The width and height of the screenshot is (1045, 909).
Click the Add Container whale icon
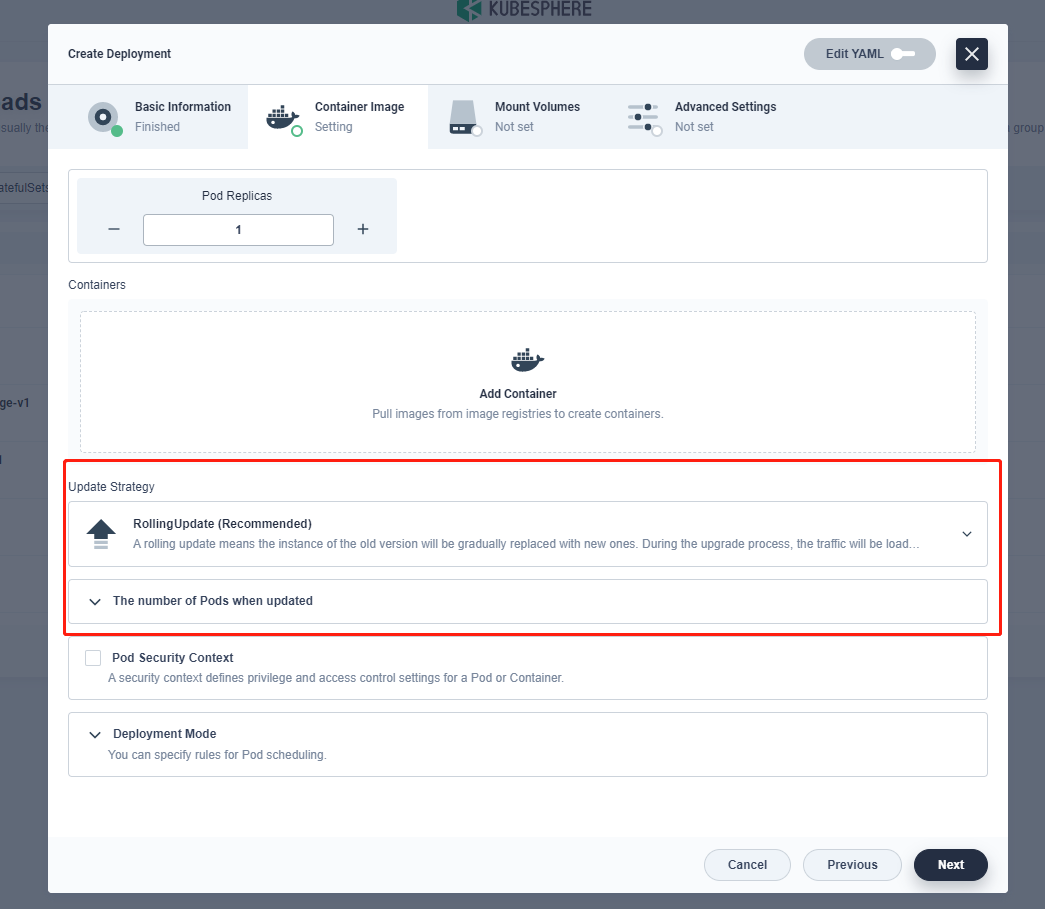click(526, 360)
